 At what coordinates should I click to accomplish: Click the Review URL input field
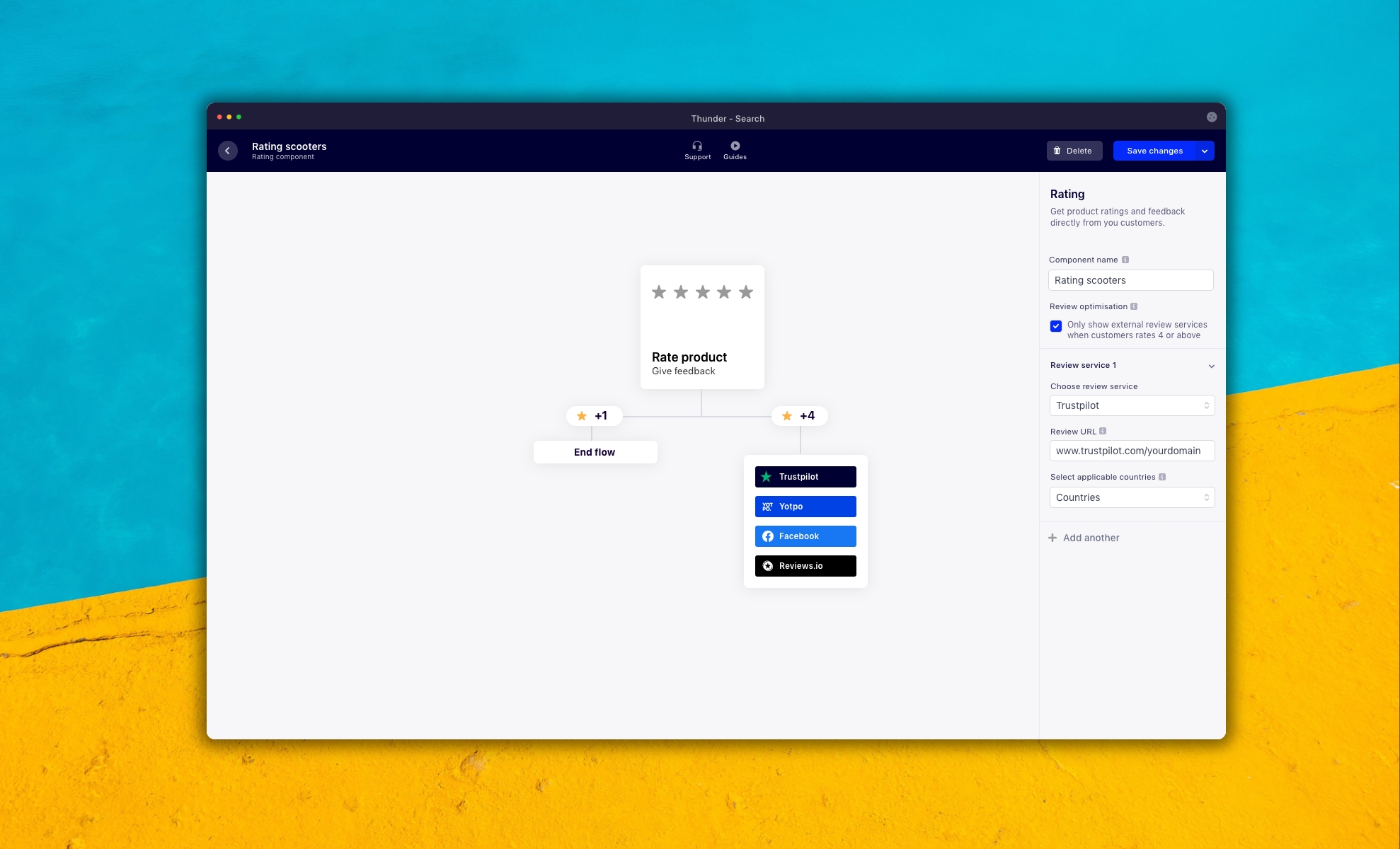point(1131,451)
